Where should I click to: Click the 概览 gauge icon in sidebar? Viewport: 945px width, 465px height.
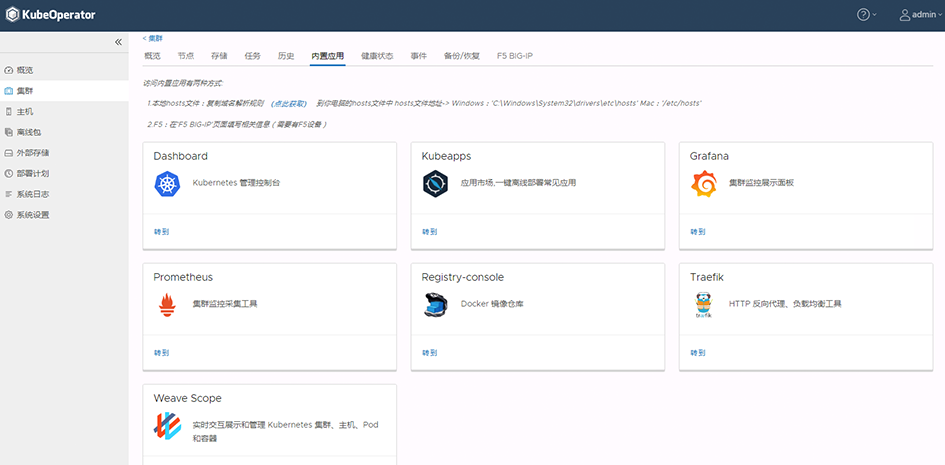(8, 70)
